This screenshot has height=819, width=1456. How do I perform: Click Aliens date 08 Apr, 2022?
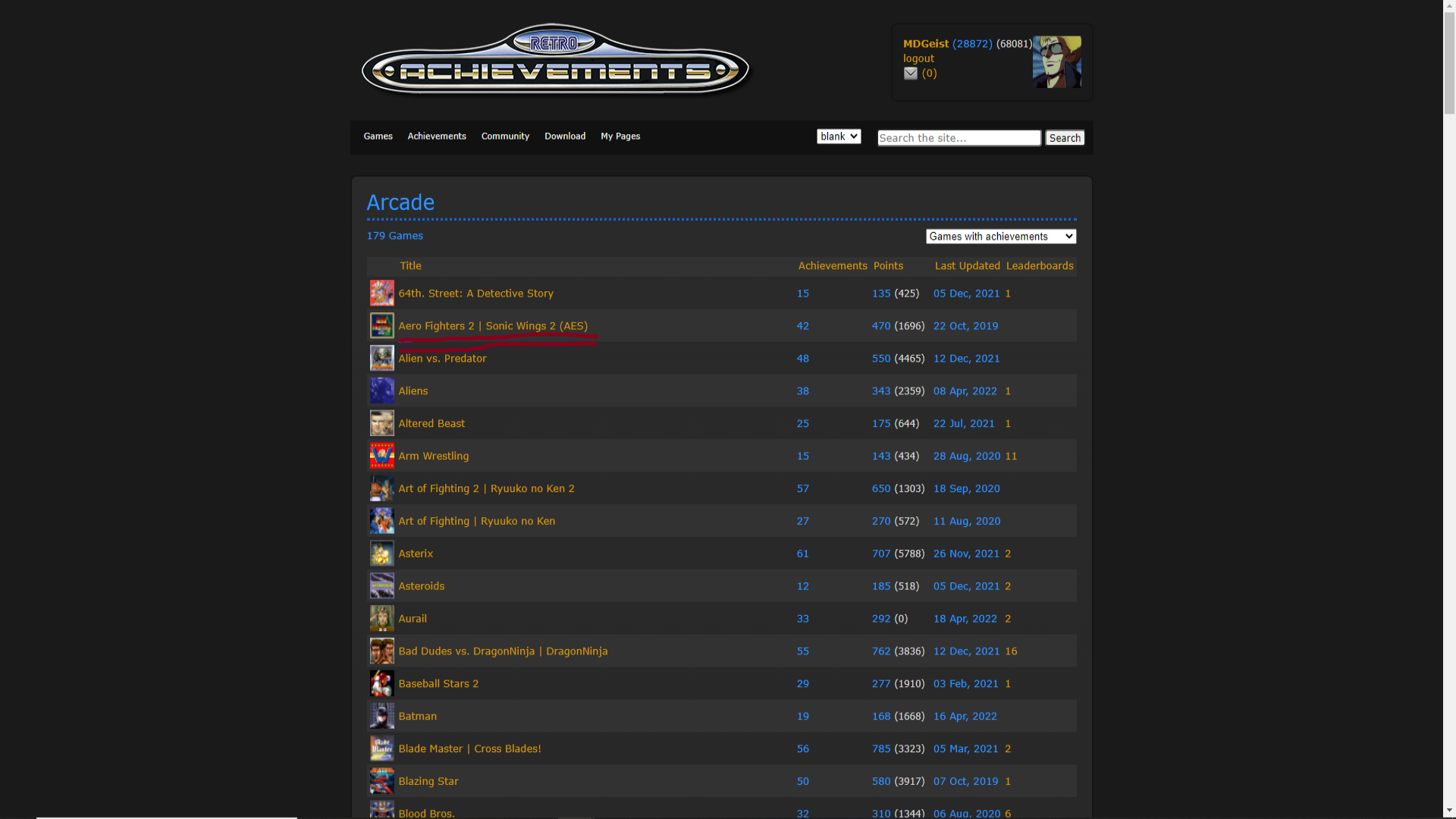965,391
